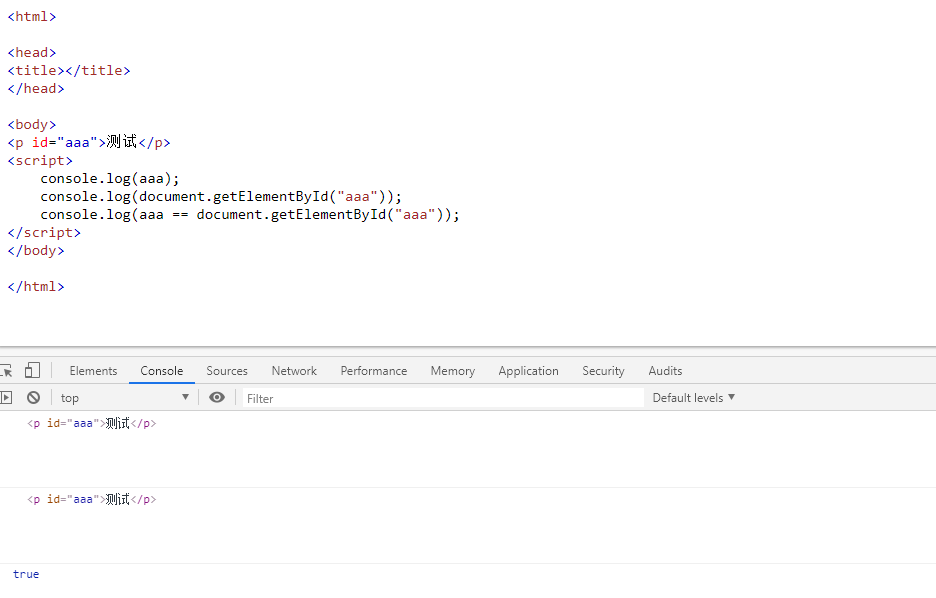Click the aaa == comparison code line
The width and height of the screenshot is (936, 598).
(x=250, y=214)
